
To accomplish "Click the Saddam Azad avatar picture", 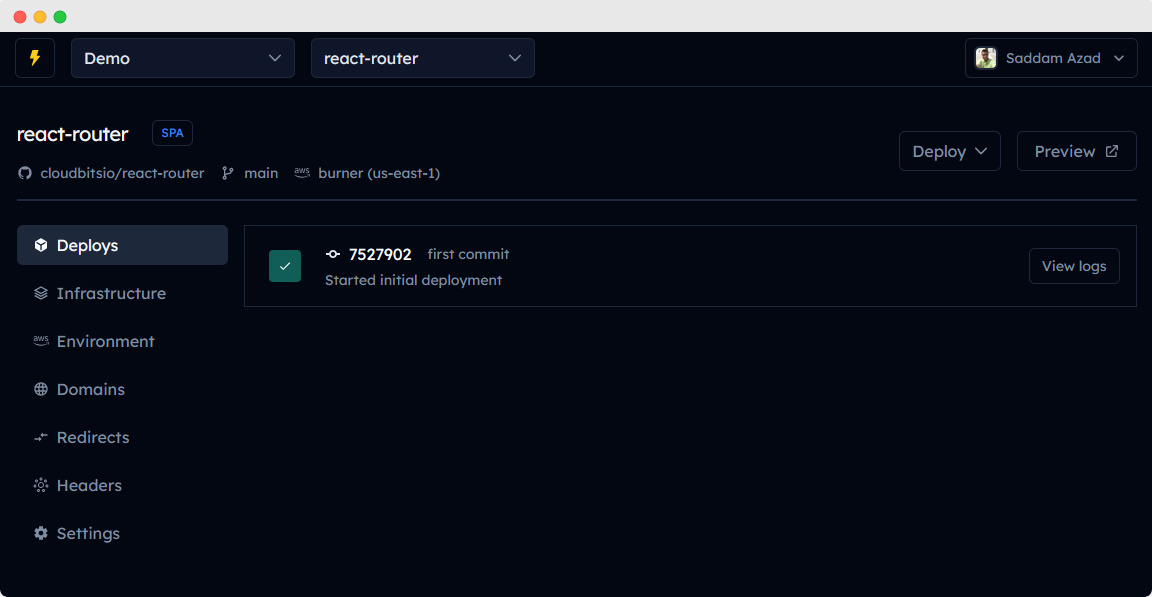I will [x=985, y=58].
